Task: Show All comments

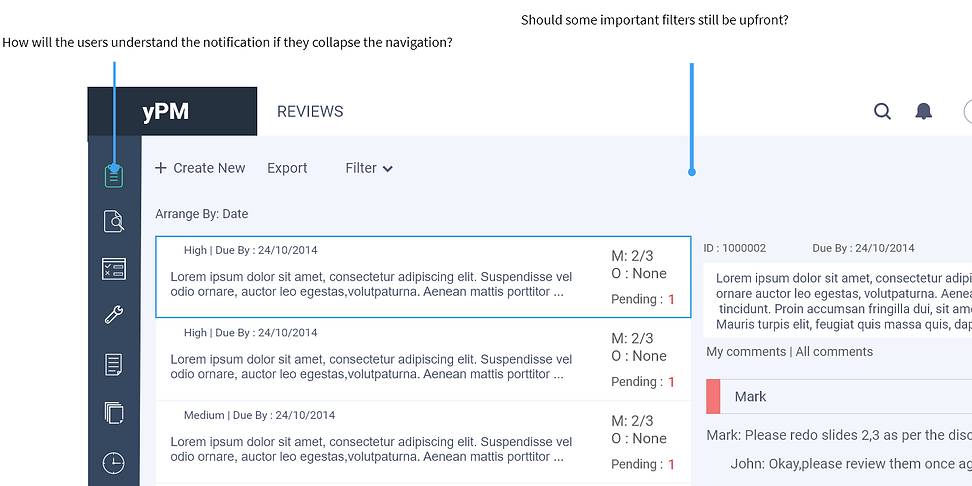Action: (x=834, y=352)
